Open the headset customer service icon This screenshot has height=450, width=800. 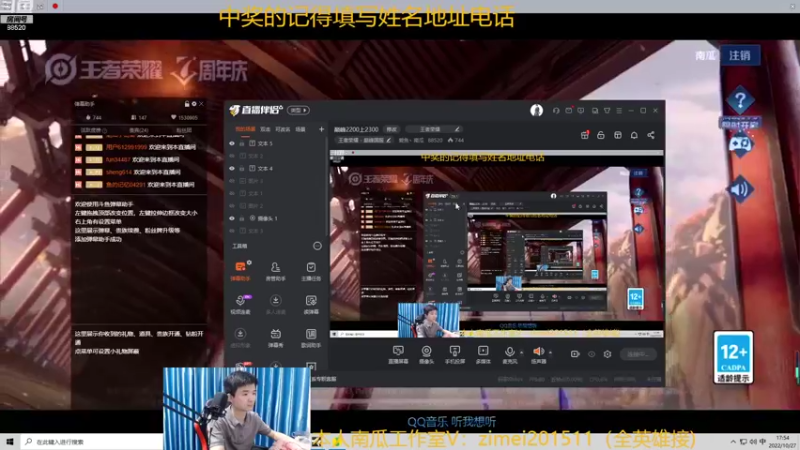pos(556,110)
